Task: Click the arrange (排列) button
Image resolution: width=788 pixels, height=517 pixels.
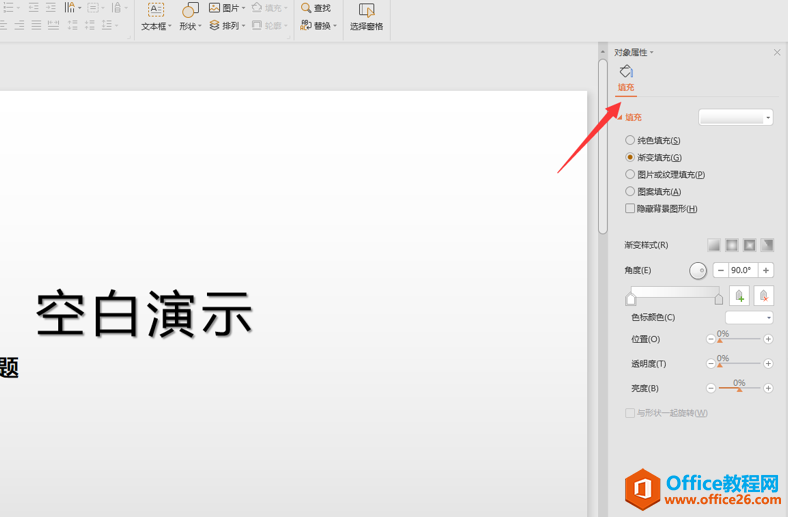Action: click(x=226, y=26)
